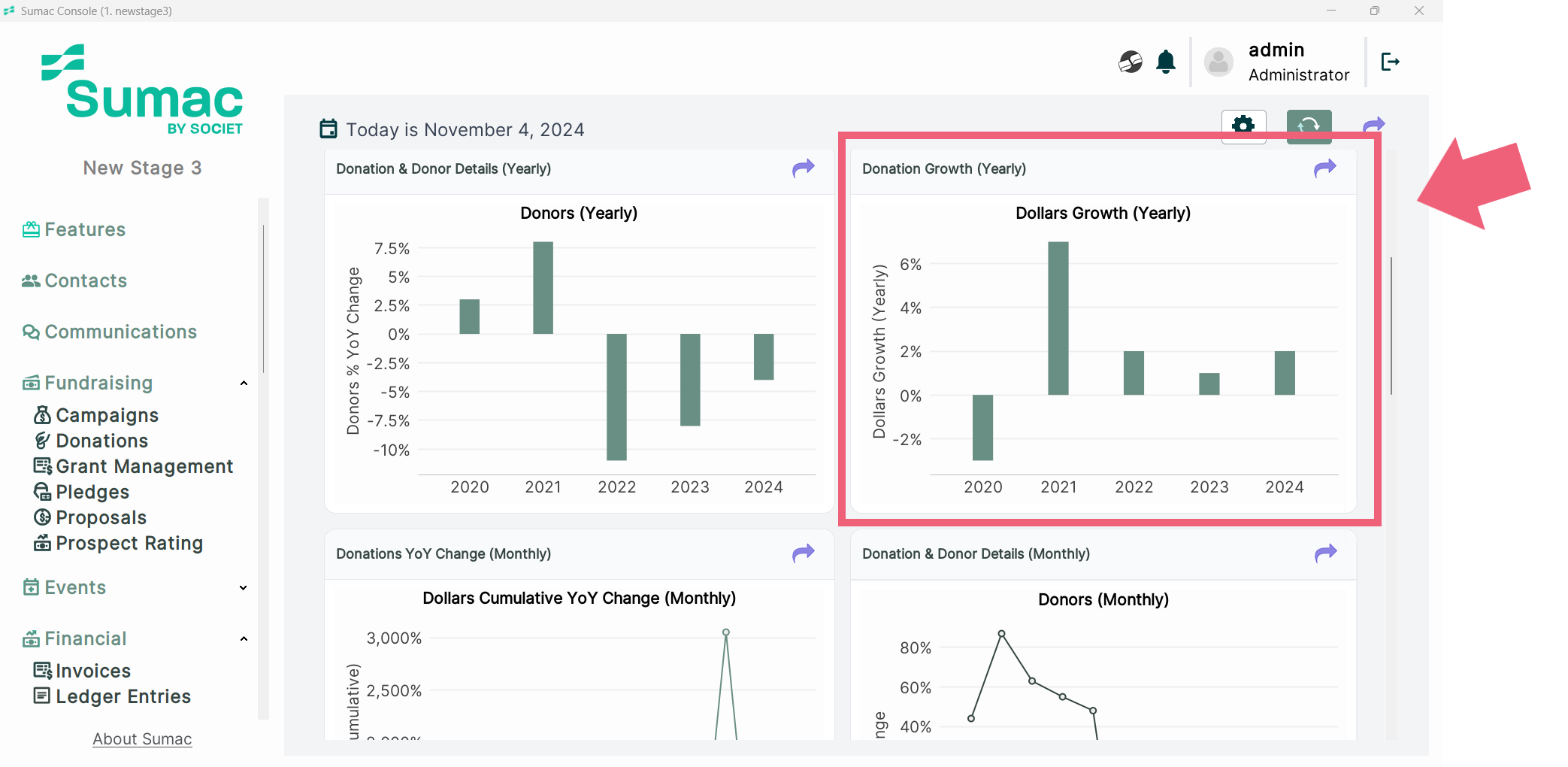The height and width of the screenshot is (767, 1568).
Task: Click the Sumac logo
Action: (x=142, y=89)
